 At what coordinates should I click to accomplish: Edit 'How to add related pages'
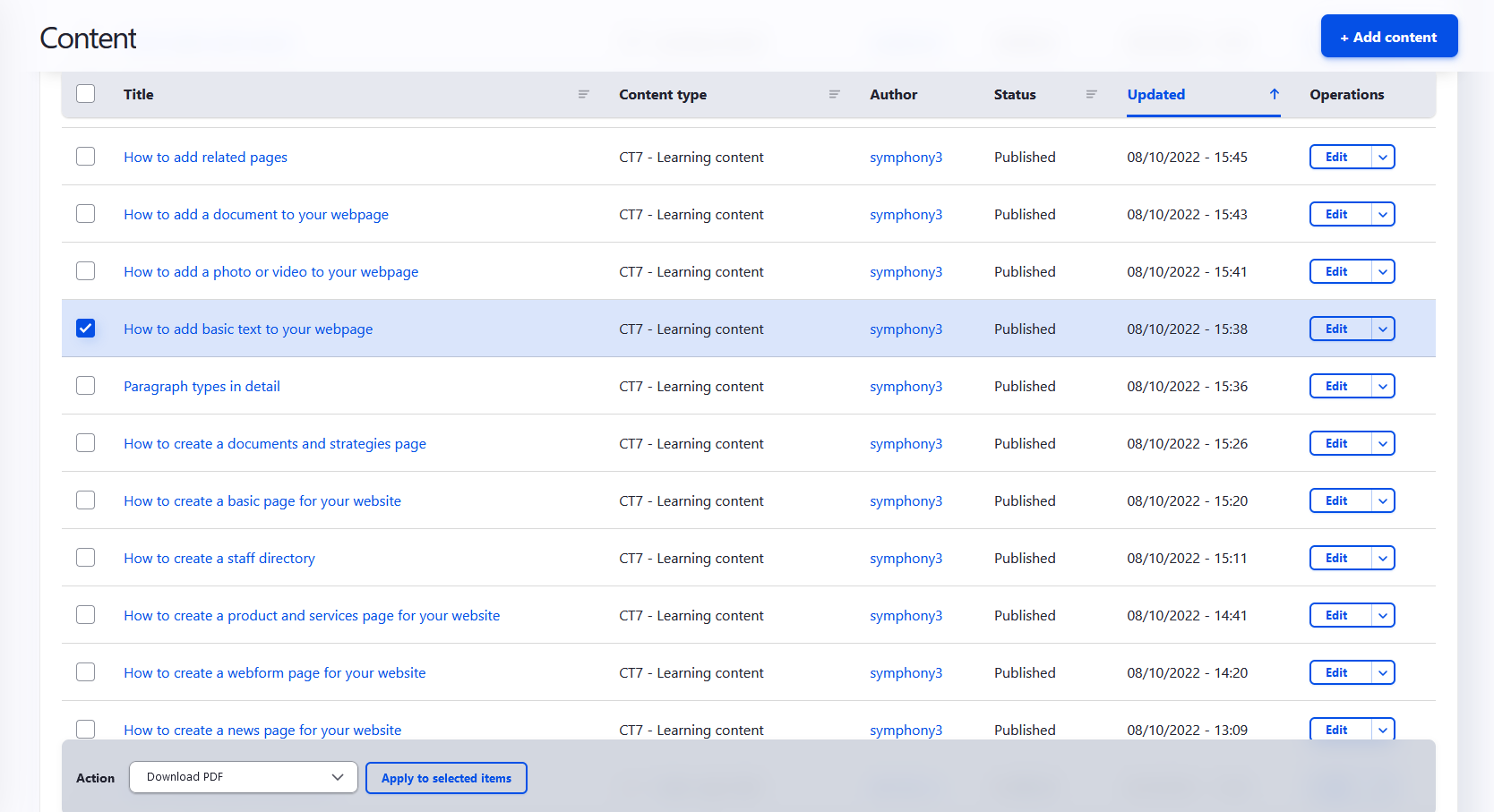(1340, 157)
